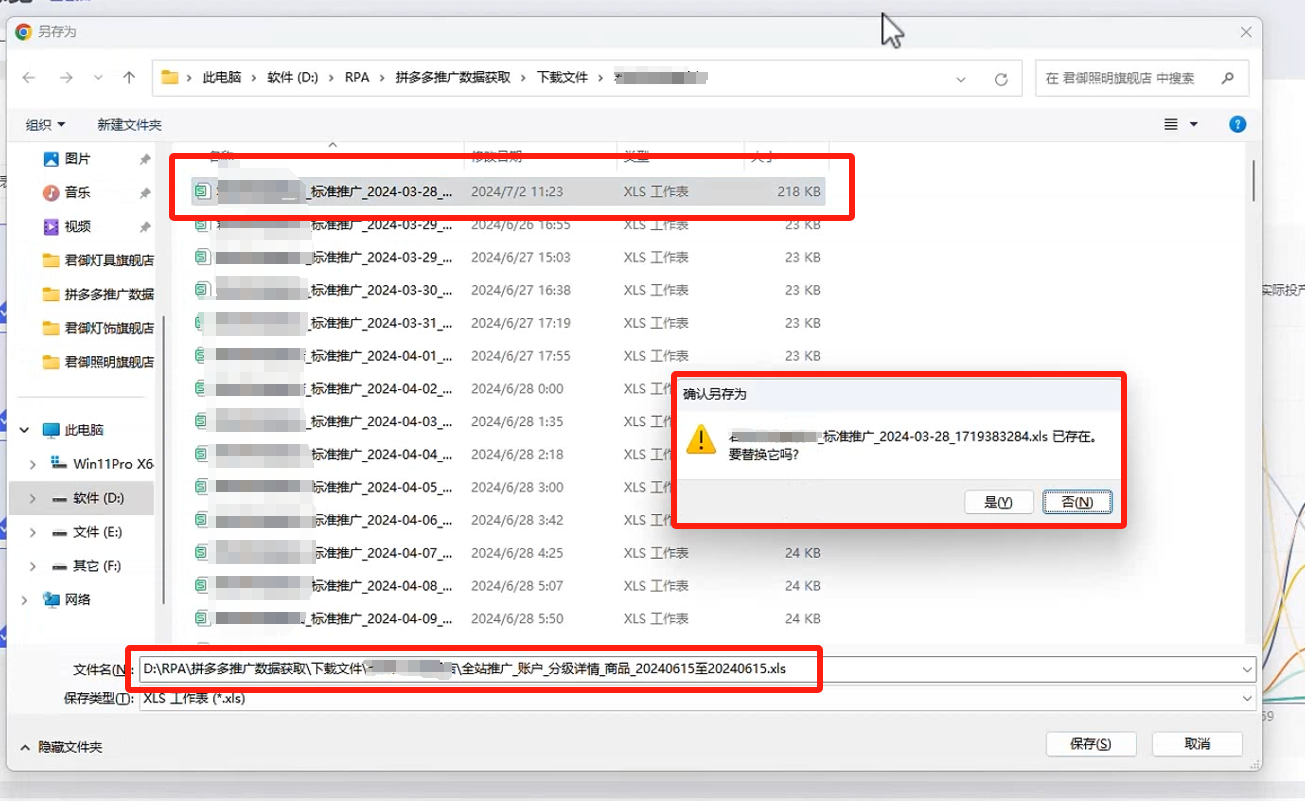The width and height of the screenshot is (1305, 801).
Task: Click the 保存(S) button
Action: [x=1090, y=744]
